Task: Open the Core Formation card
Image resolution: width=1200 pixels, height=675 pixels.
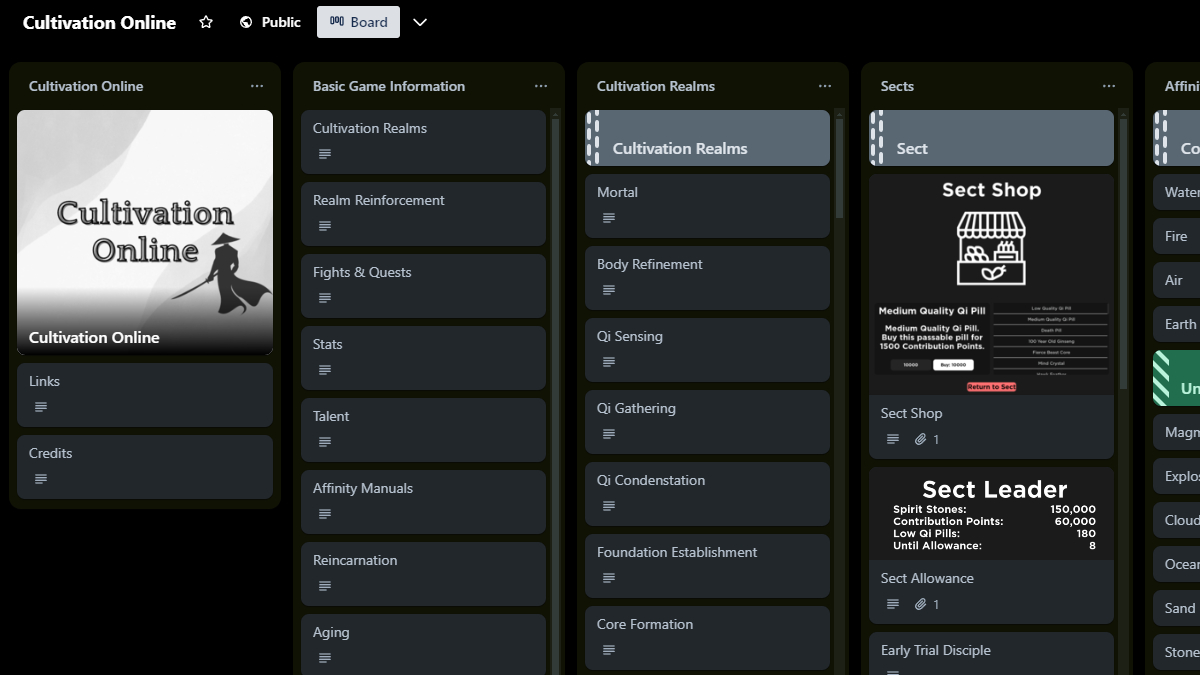Action: [x=707, y=638]
